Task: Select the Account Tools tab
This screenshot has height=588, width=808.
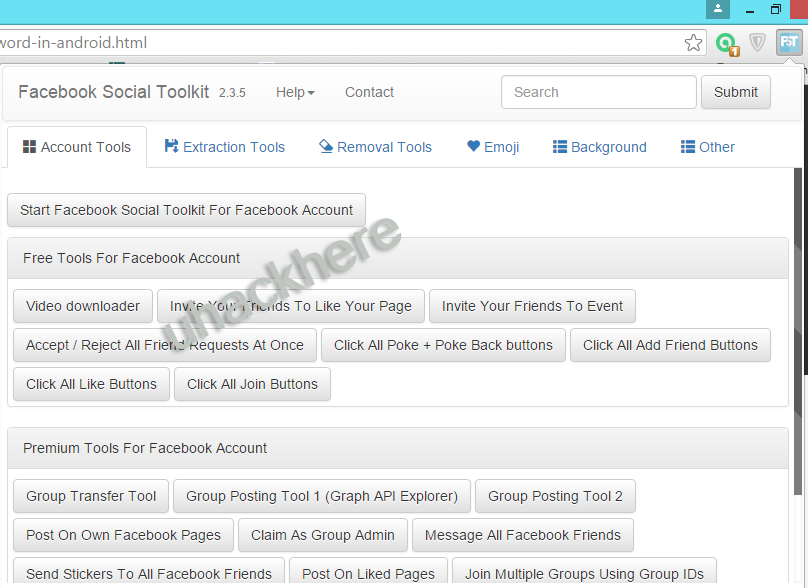Action: point(77,147)
